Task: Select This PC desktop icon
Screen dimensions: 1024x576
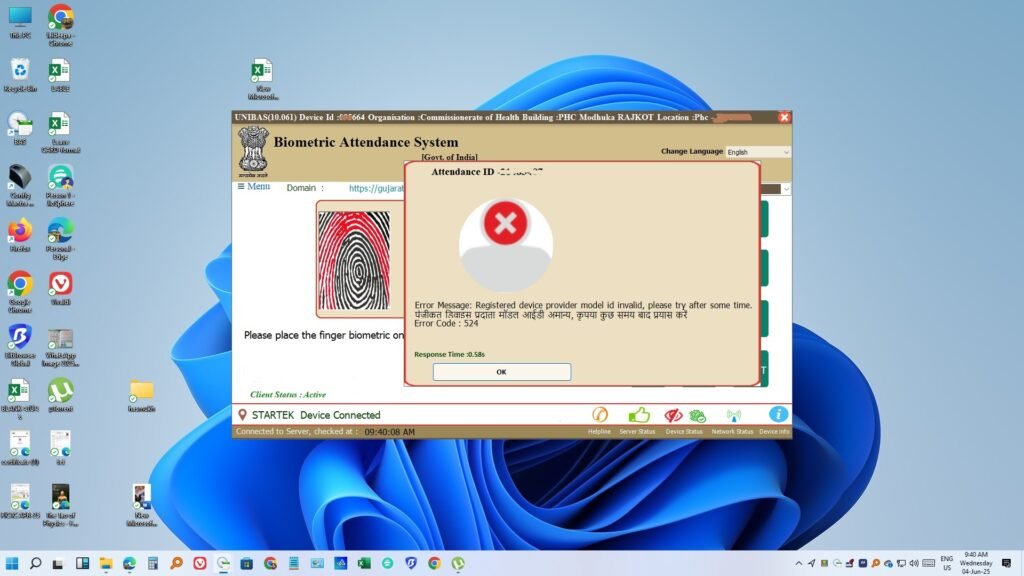Action: pyautogui.click(x=20, y=23)
